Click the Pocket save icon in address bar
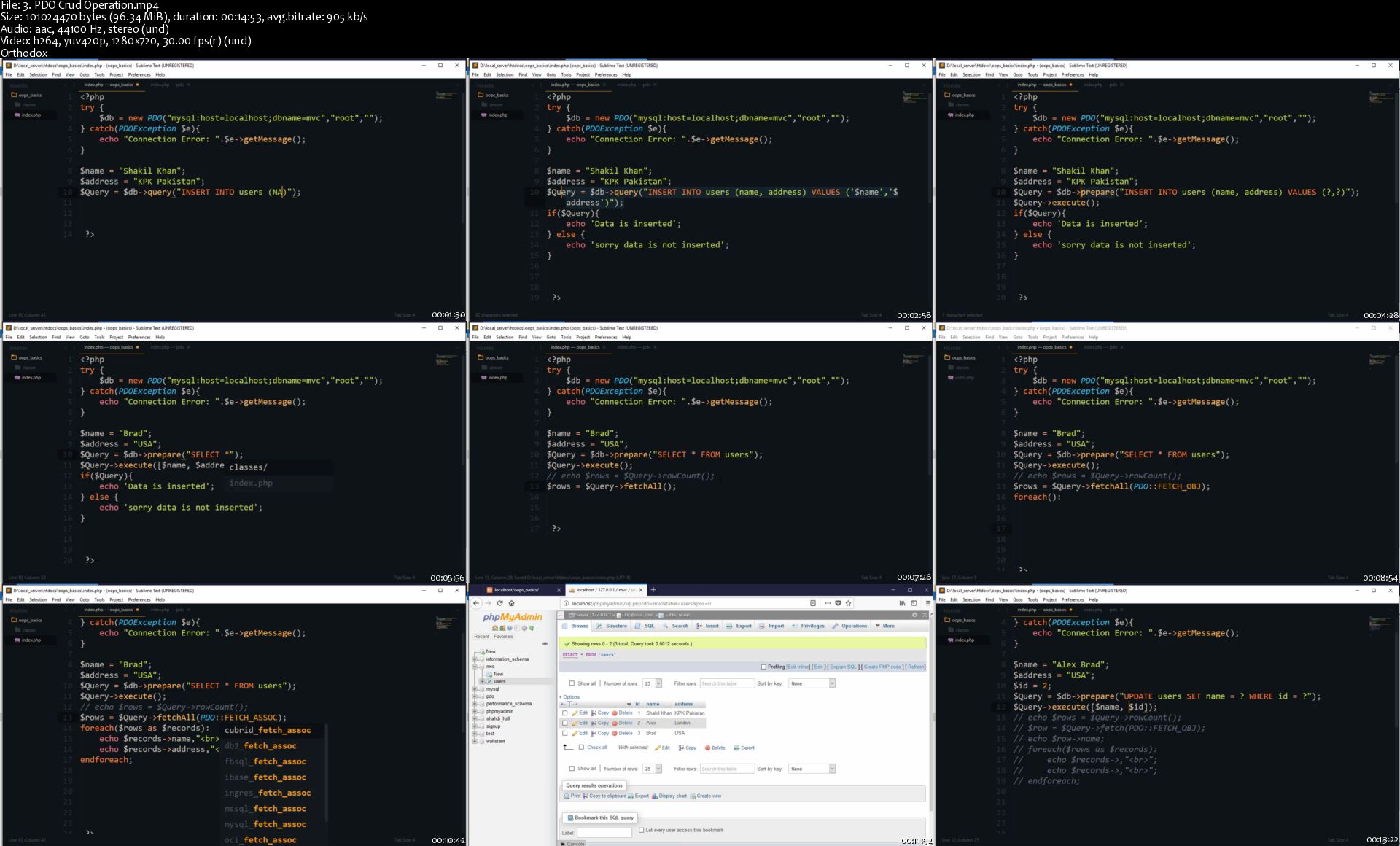The height and width of the screenshot is (846, 1400). click(x=838, y=603)
